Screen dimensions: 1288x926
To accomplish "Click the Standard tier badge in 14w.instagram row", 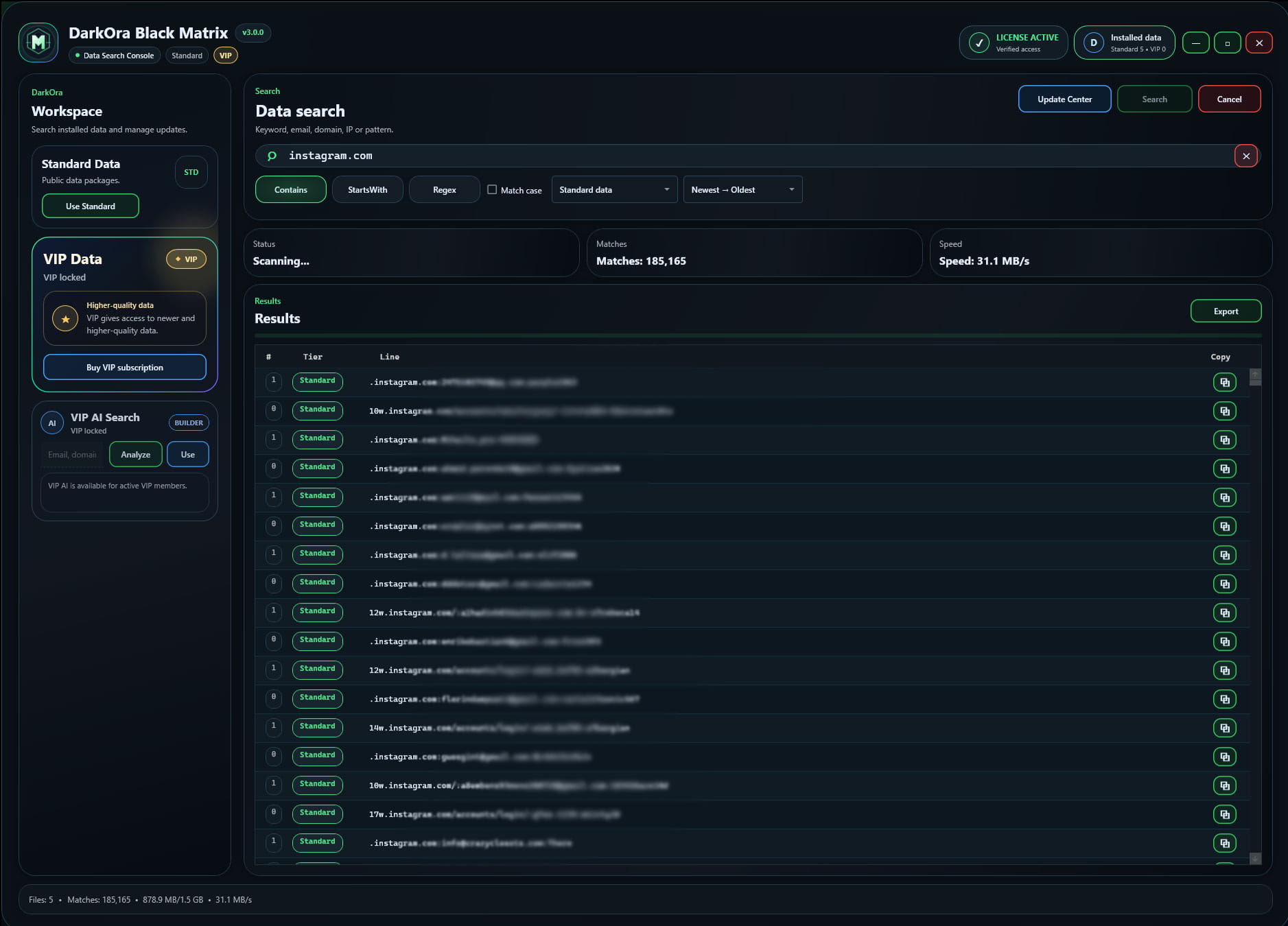I will tap(317, 727).
